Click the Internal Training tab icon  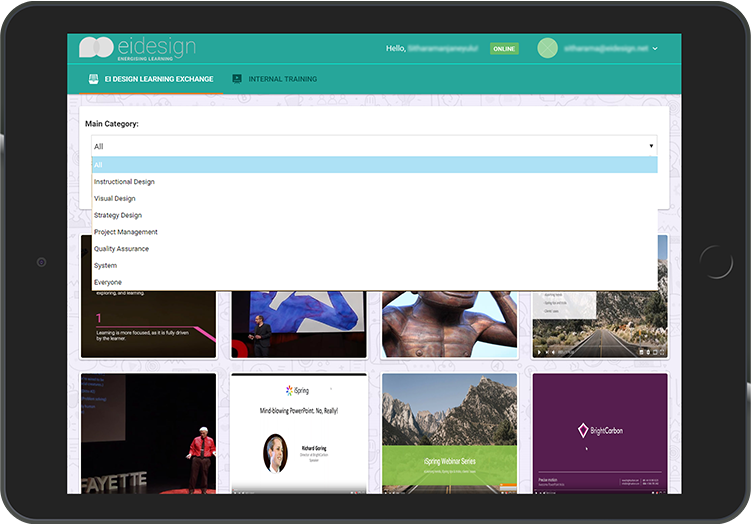pyautogui.click(x=237, y=79)
